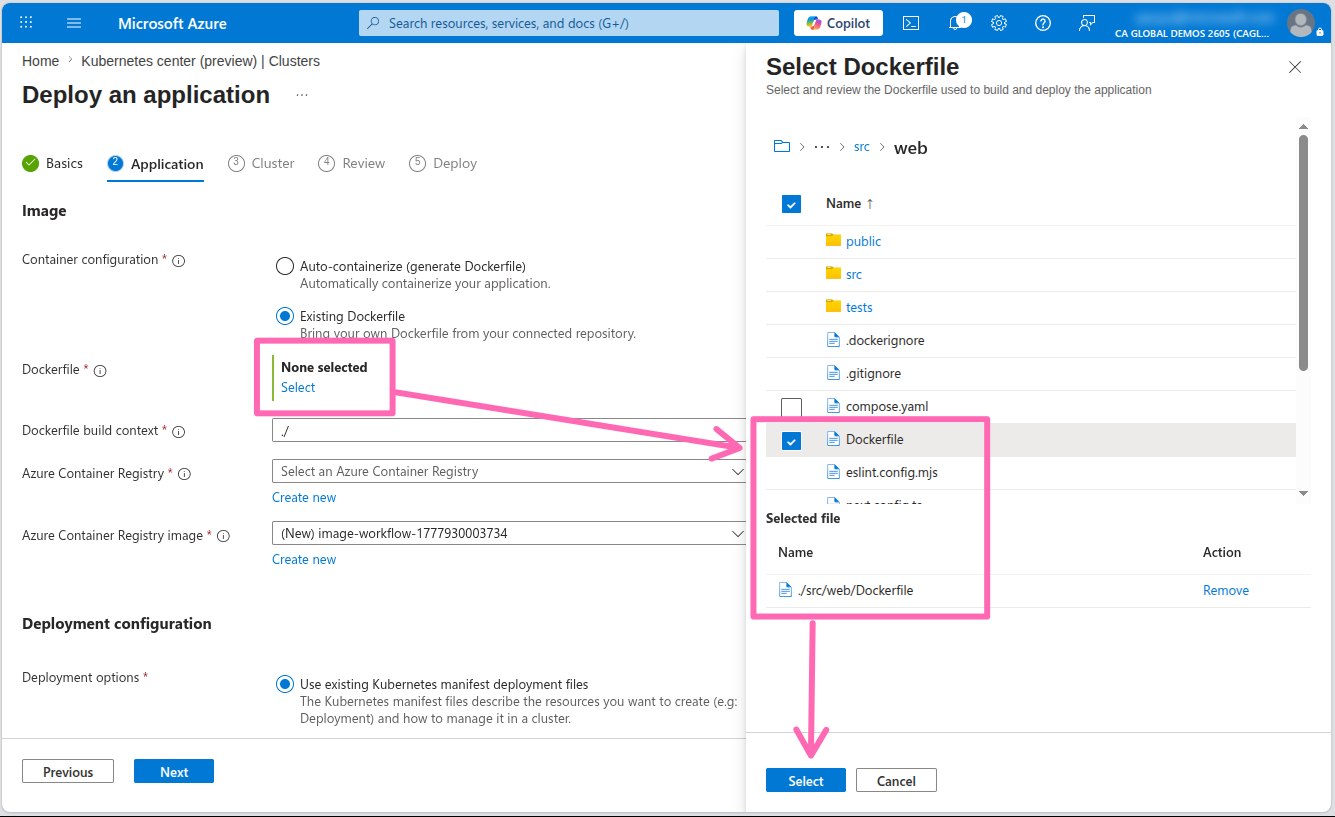Click the Previous button

[x=68, y=772]
